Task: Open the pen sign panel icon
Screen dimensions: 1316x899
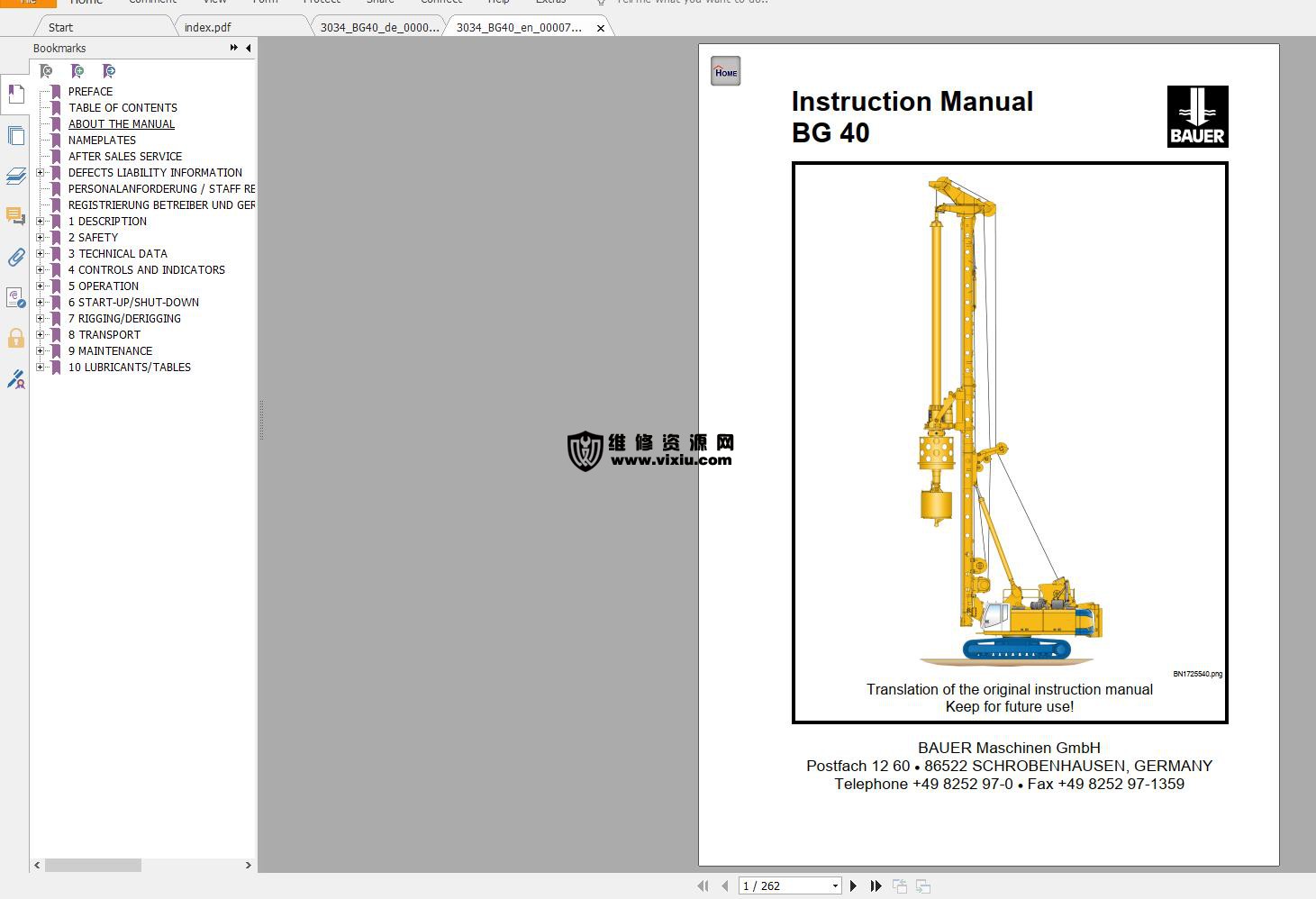Action: 15,379
